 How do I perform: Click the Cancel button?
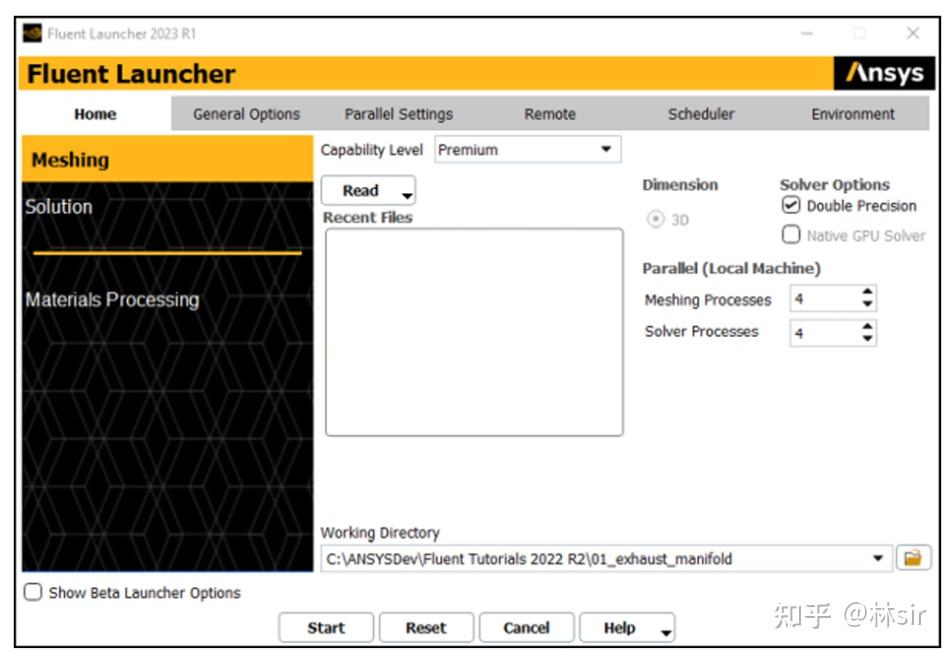pos(526,628)
